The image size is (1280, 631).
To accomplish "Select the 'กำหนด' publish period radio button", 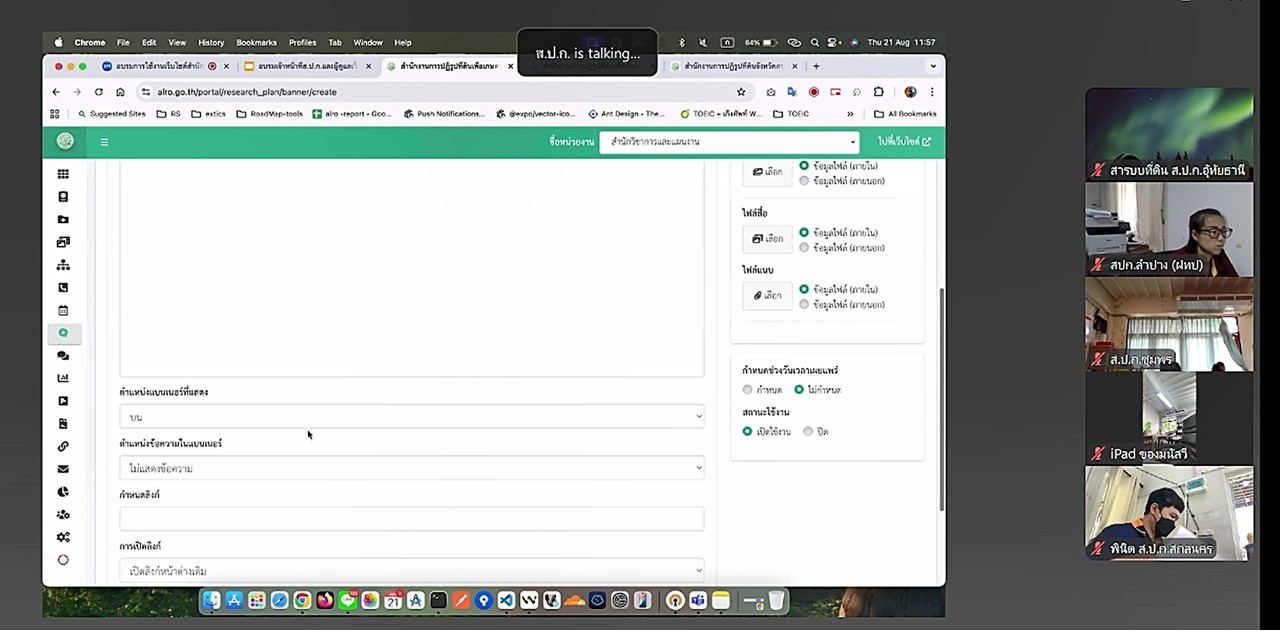I will (x=748, y=390).
